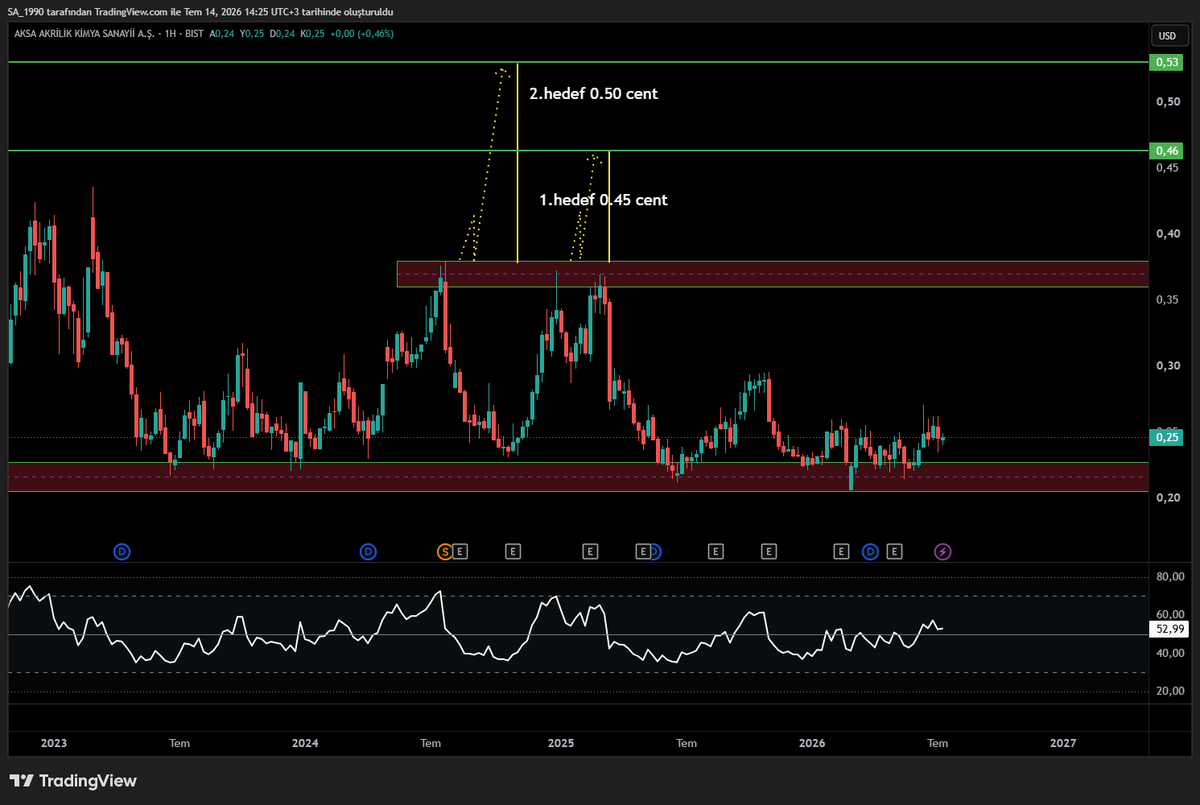Click the earnings marker nearest the lightning icon
The image size is (1200, 805).
coord(895,551)
